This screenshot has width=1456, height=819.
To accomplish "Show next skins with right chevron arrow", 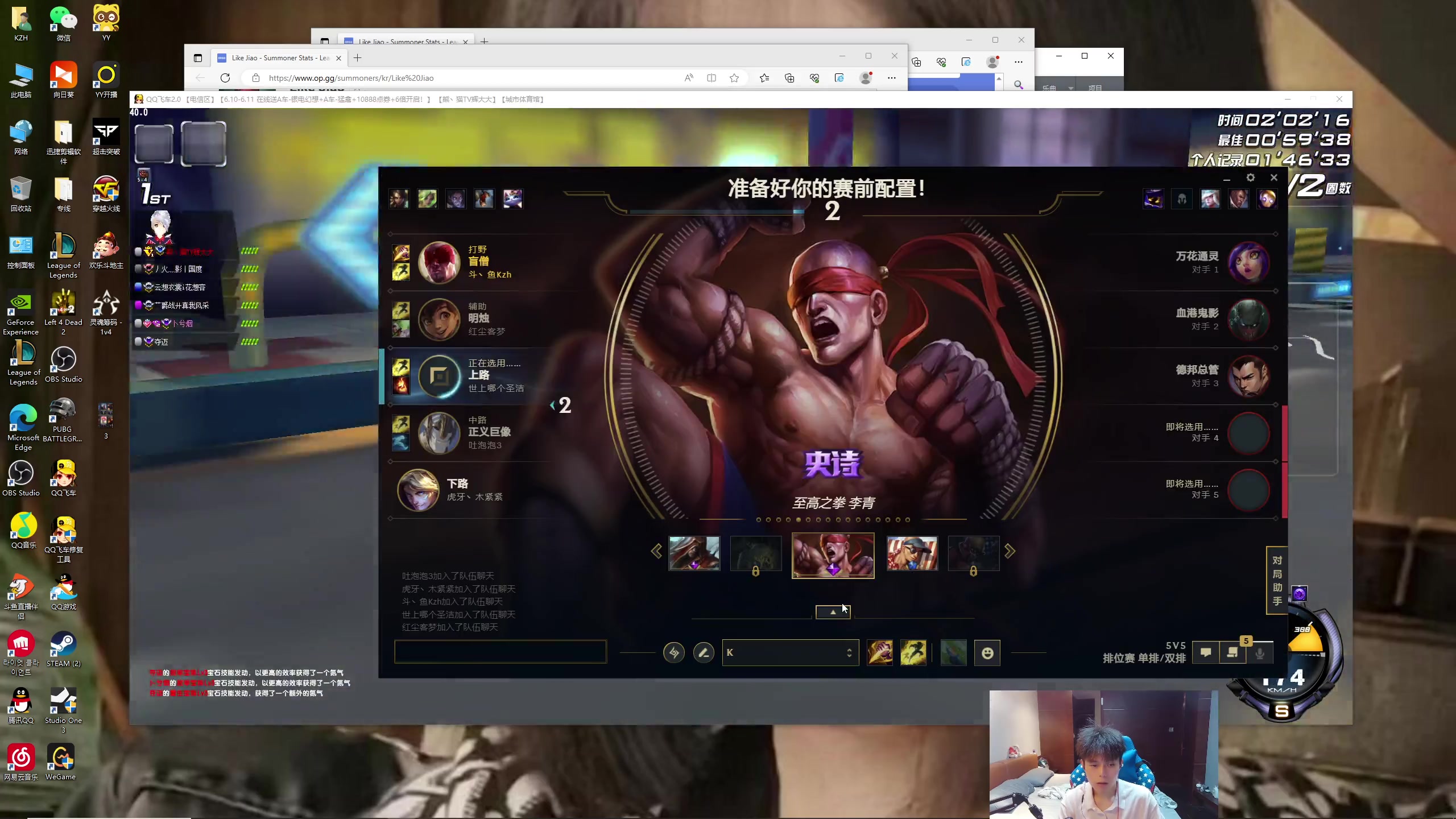I will [1010, 551].
